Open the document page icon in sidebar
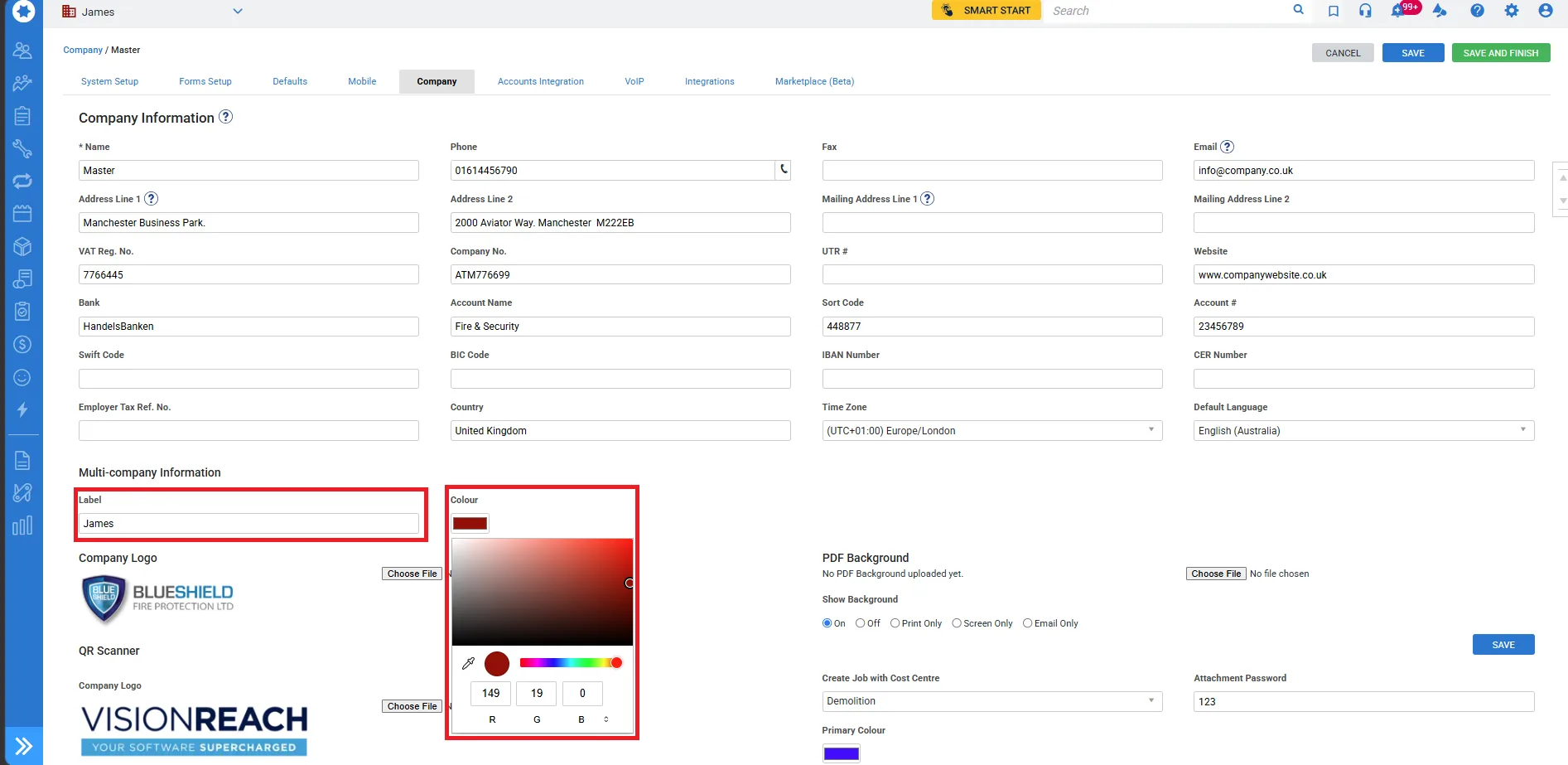 pos(22,461)
